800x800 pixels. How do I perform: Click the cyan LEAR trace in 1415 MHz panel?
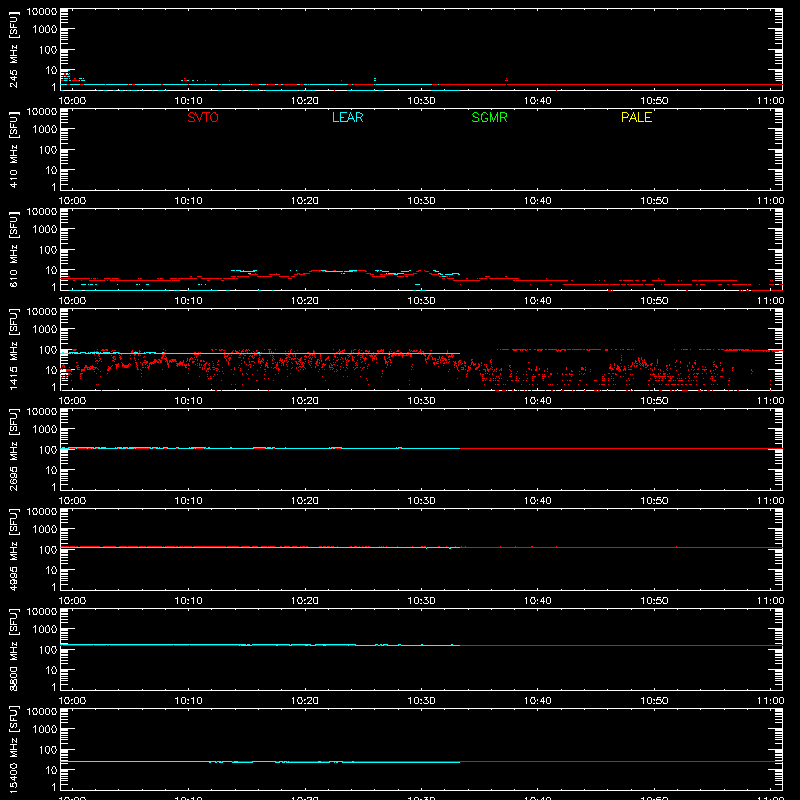[x=260, y=353]
